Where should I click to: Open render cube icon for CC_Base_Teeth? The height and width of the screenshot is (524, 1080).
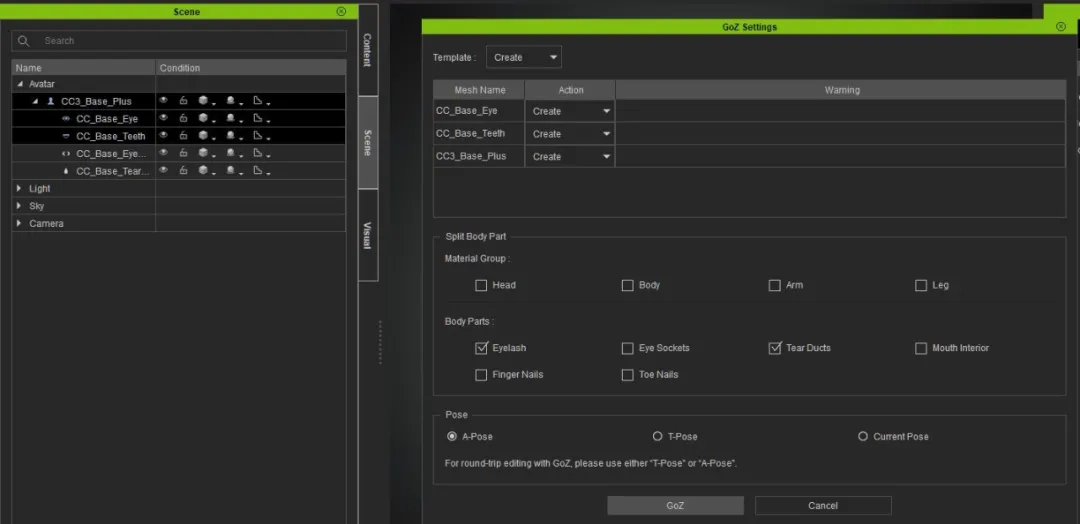203,136
